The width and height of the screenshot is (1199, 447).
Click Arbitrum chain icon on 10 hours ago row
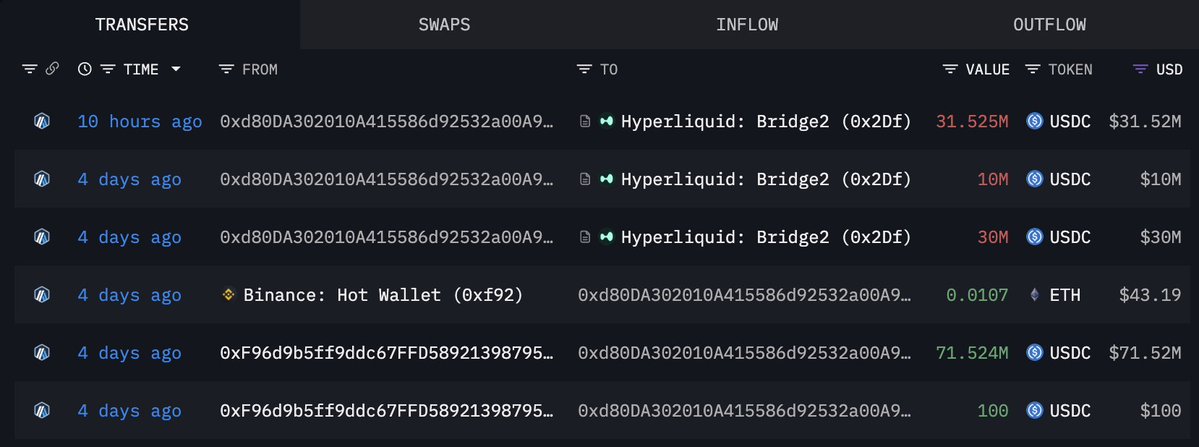point(42,122)
